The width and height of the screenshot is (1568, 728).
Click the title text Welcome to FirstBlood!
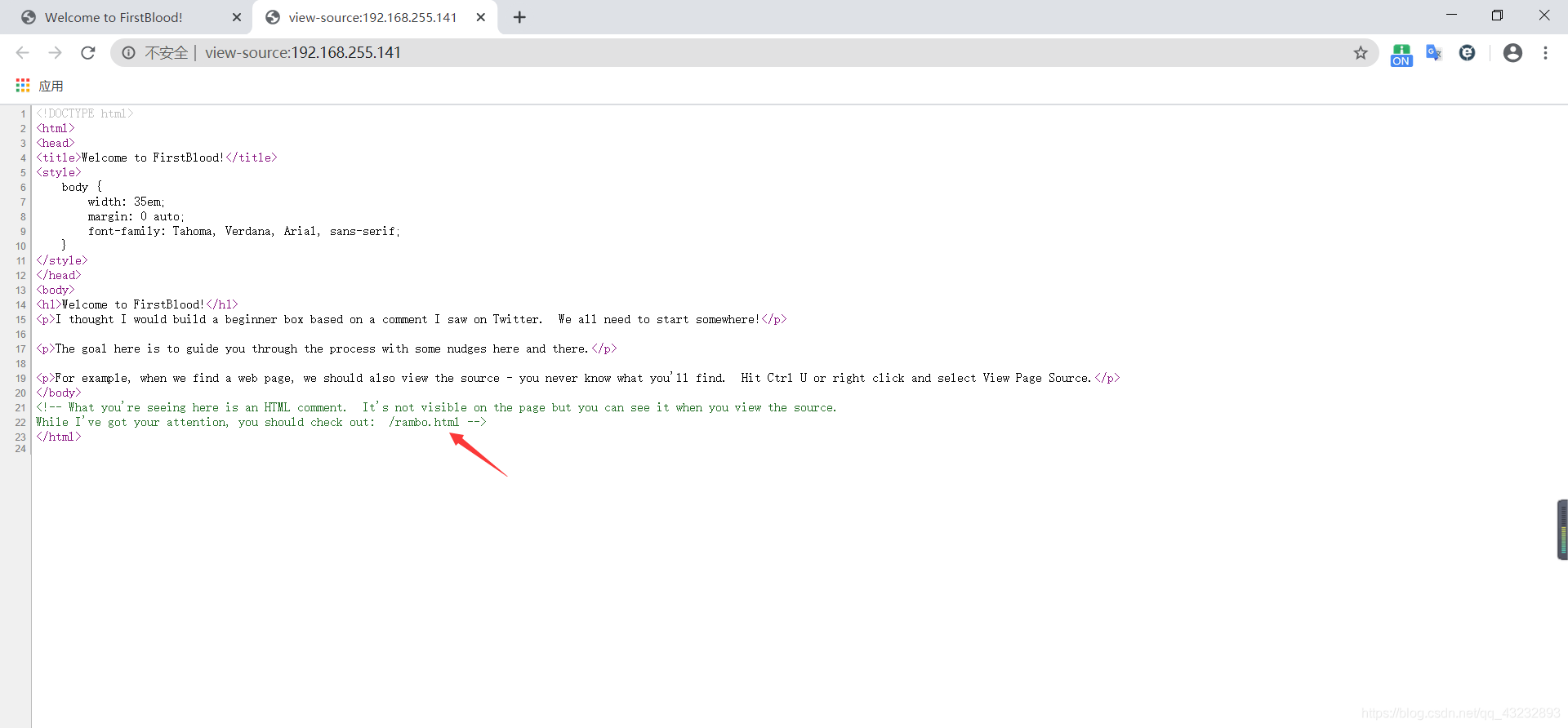point(153,158)
